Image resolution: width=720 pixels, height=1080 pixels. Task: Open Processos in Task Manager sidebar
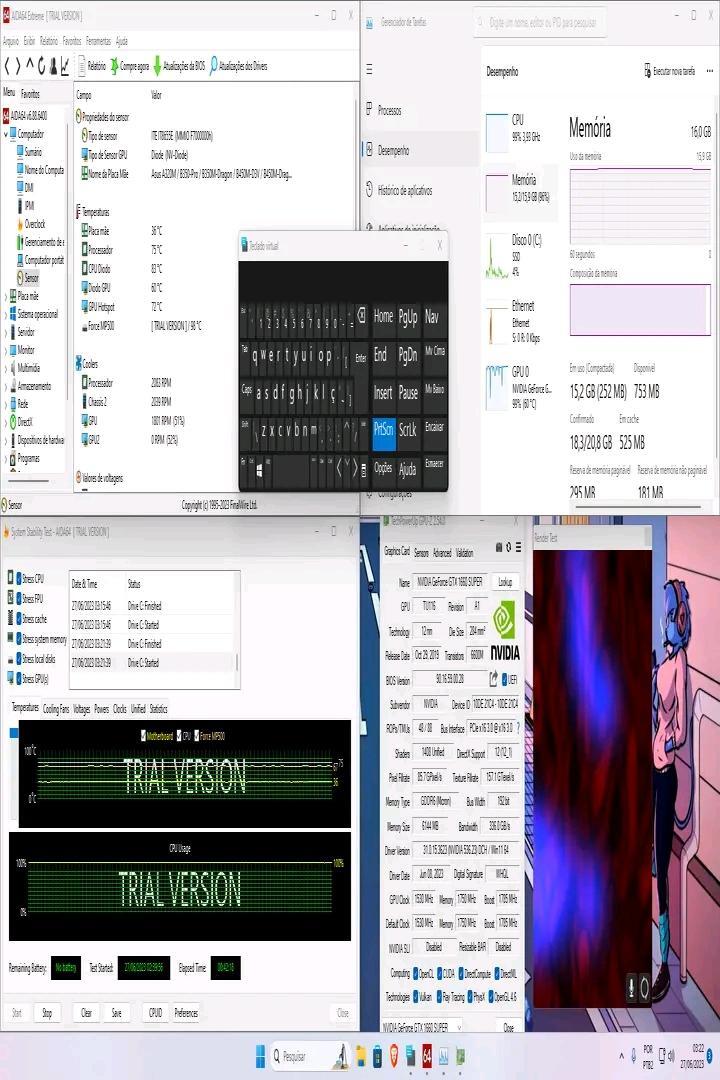click(x=389, y=110)
